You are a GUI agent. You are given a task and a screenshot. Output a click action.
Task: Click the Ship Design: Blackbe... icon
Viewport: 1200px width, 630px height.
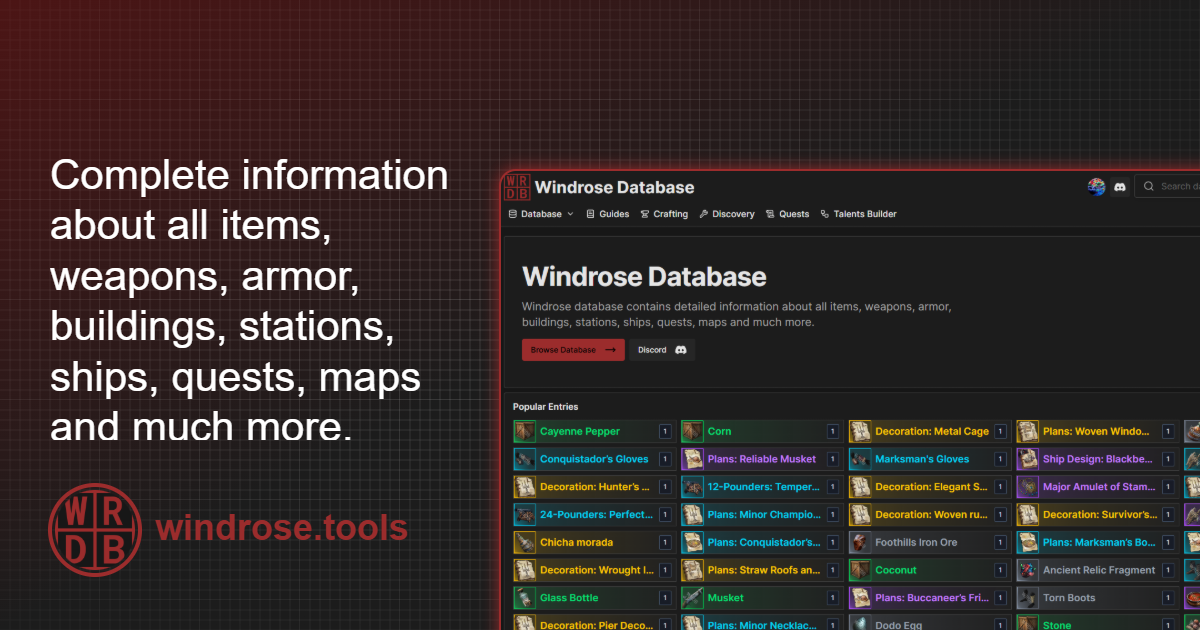(1028, 460)
